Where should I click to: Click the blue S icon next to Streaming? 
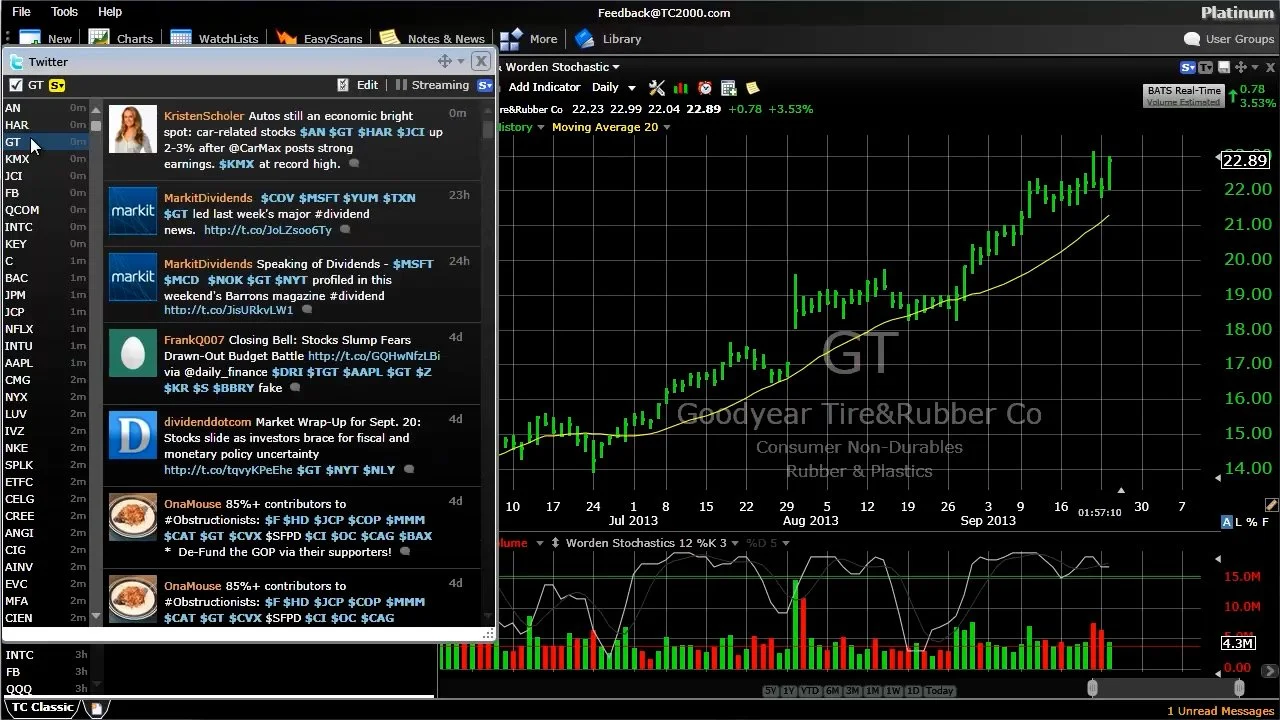pos(484,85)
